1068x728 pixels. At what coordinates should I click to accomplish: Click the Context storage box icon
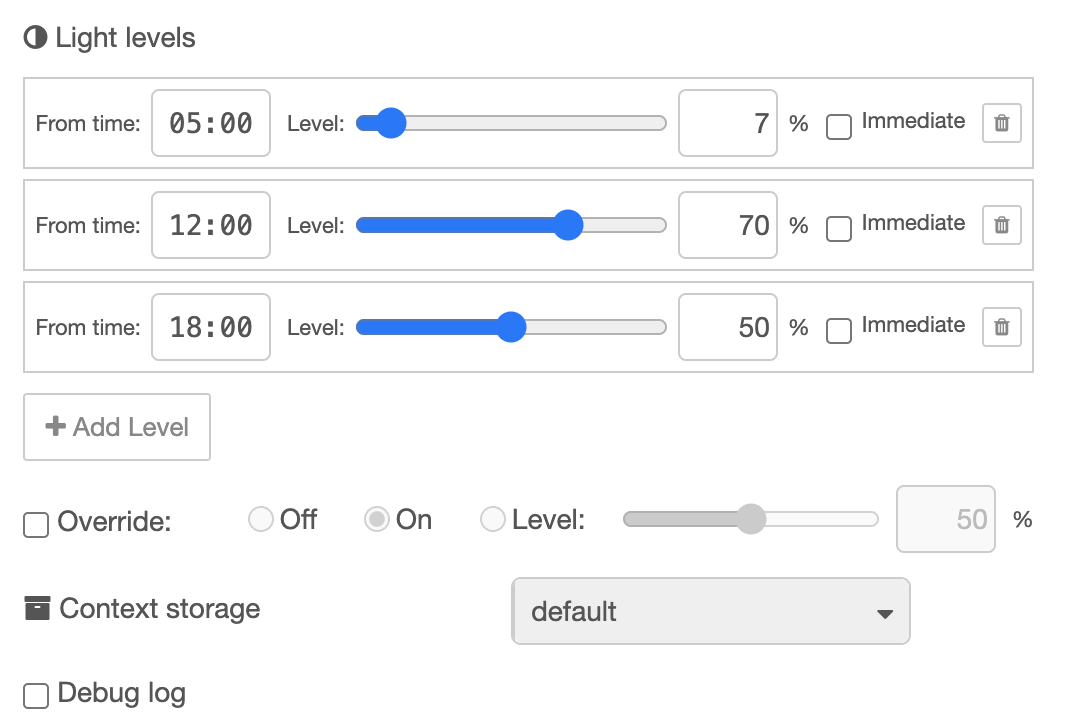[x=36, y=608]
